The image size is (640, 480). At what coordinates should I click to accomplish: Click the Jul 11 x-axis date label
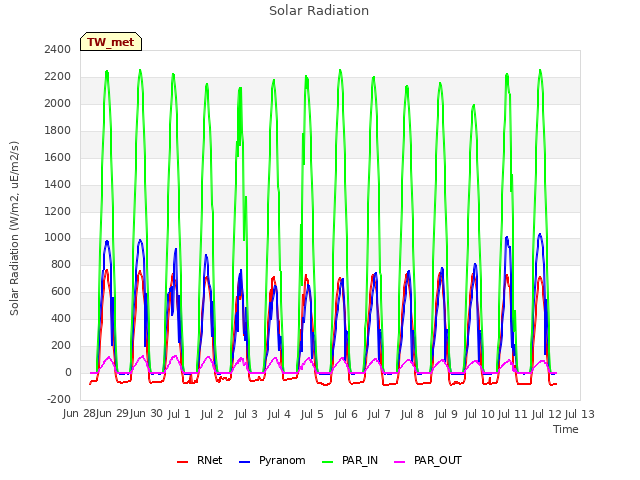click(513, 414)
